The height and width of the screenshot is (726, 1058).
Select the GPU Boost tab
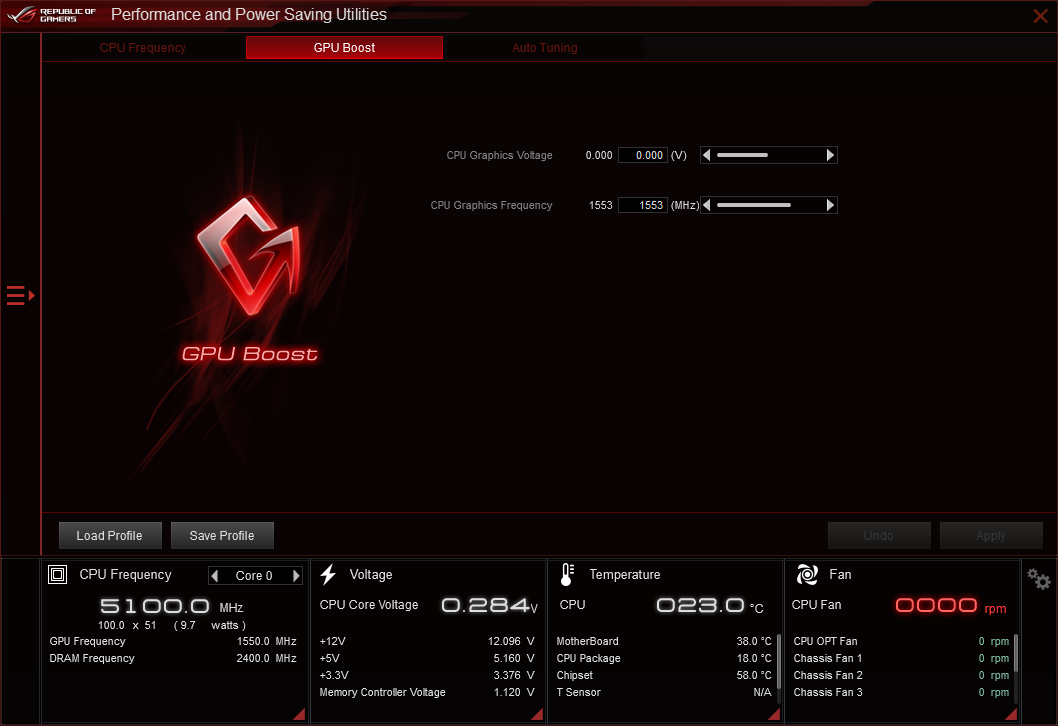pyautogui.click(x=344, y=48)
